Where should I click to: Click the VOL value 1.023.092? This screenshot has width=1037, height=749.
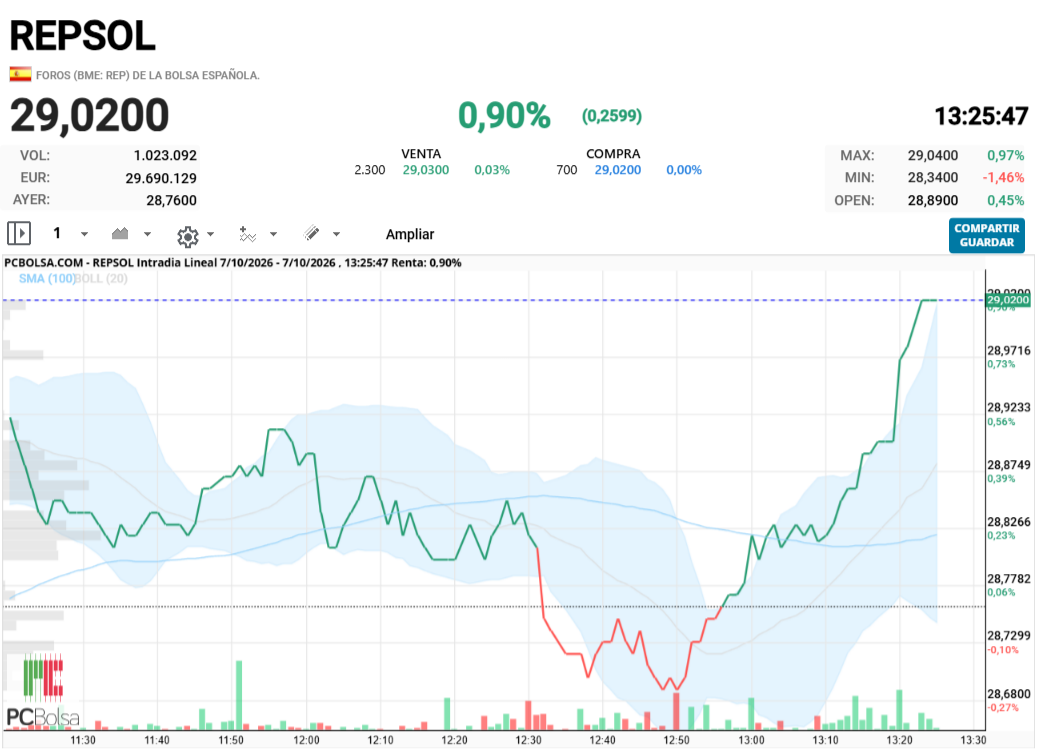[x=165, y=155]
